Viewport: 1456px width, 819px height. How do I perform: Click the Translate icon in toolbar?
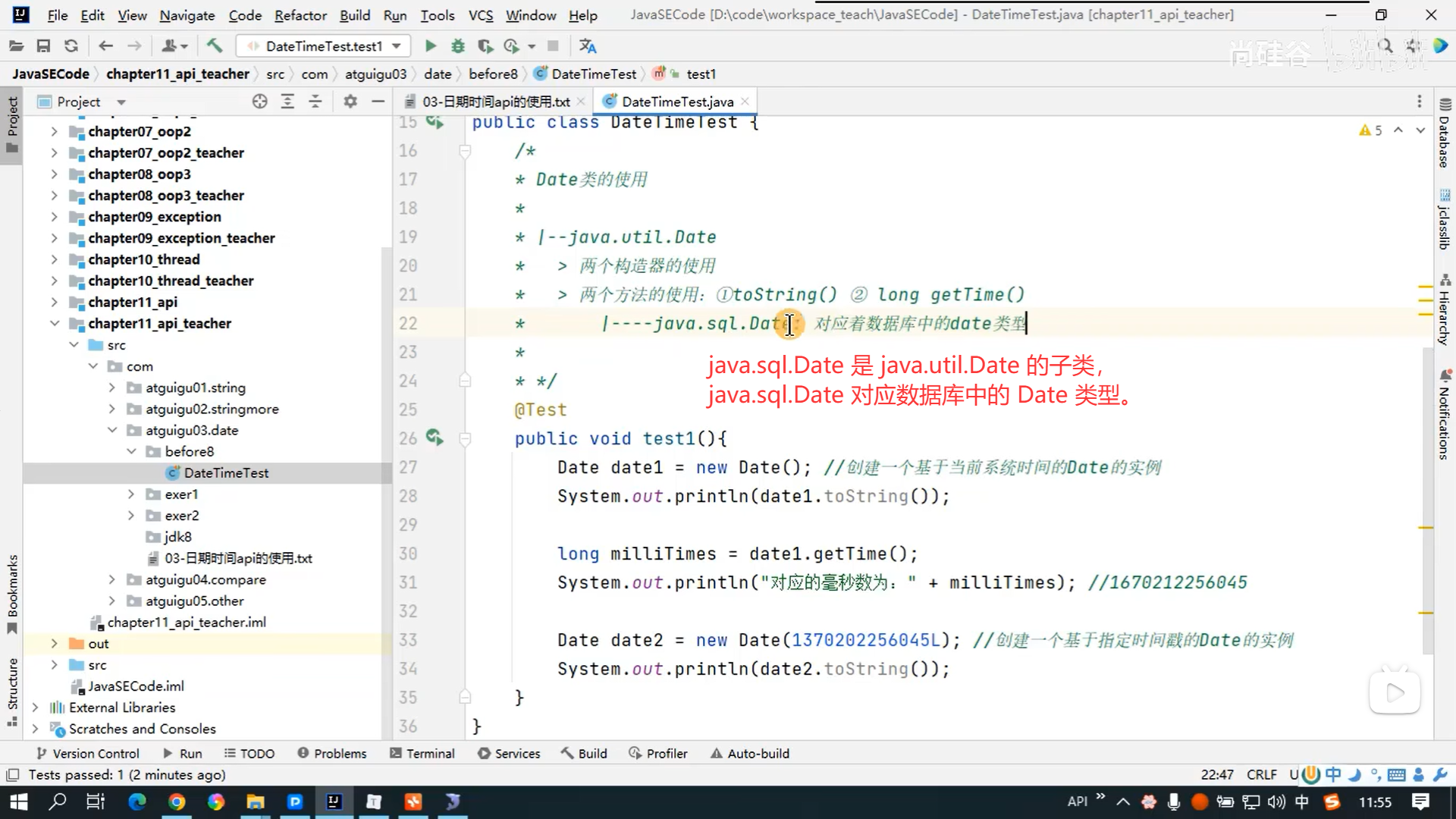pyautogui.click(x=588, y=46)
